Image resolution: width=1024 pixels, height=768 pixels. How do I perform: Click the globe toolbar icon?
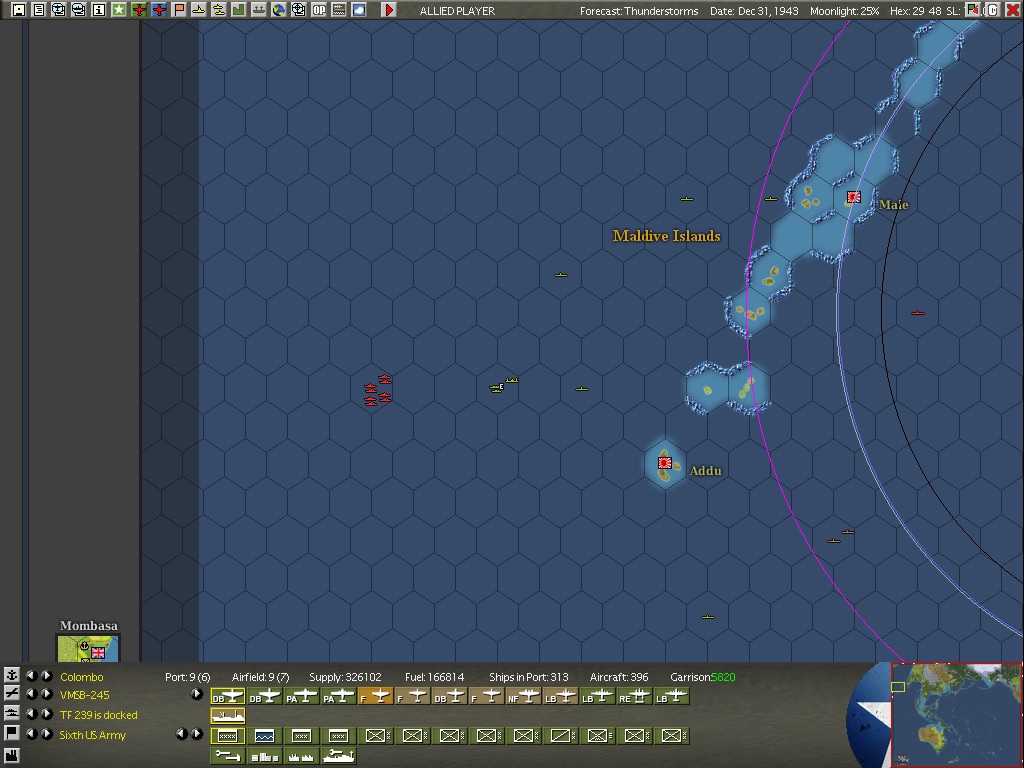point(279,10)
